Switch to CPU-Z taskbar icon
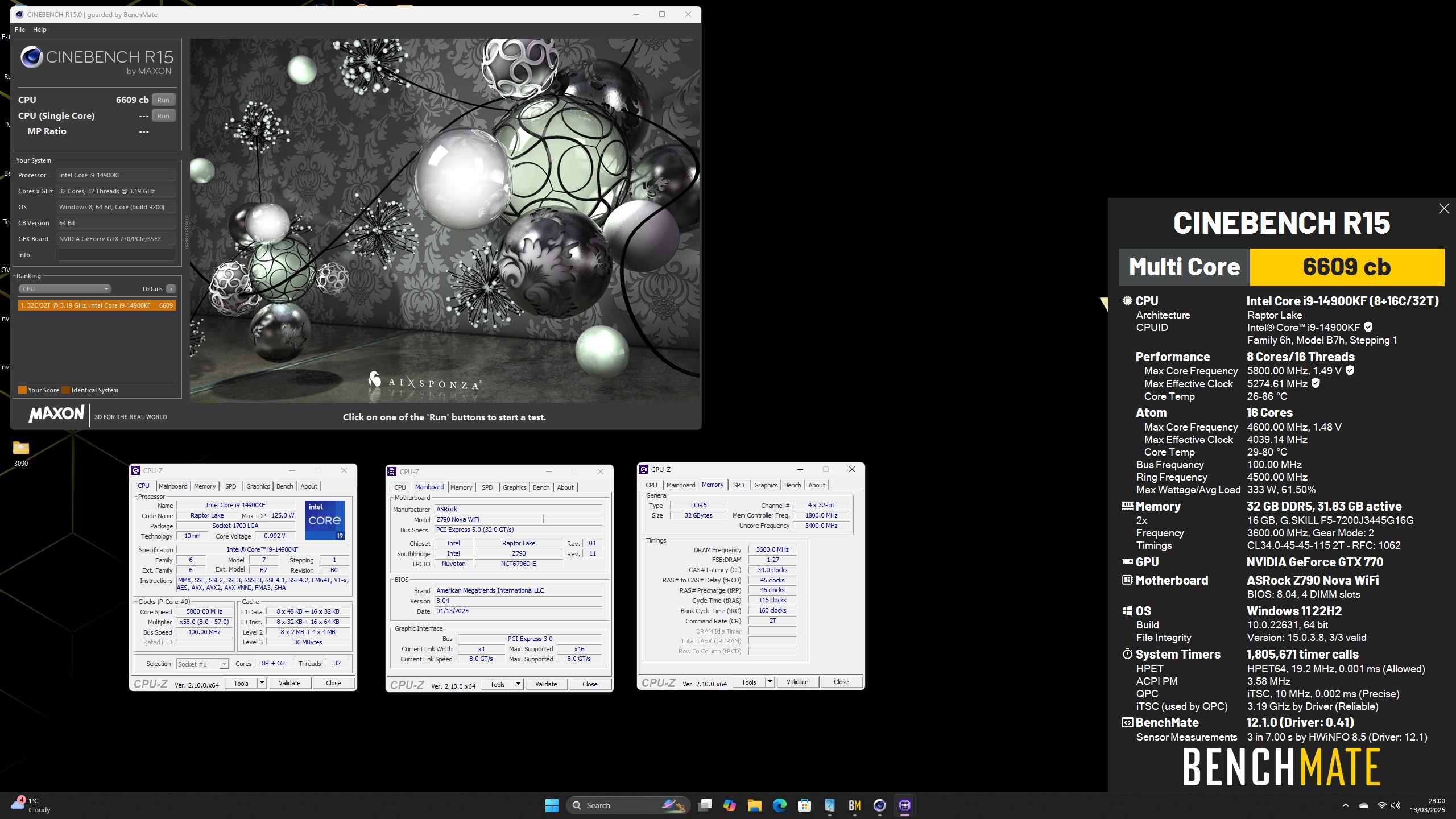1456x819 pixels. tap(905, 805)
